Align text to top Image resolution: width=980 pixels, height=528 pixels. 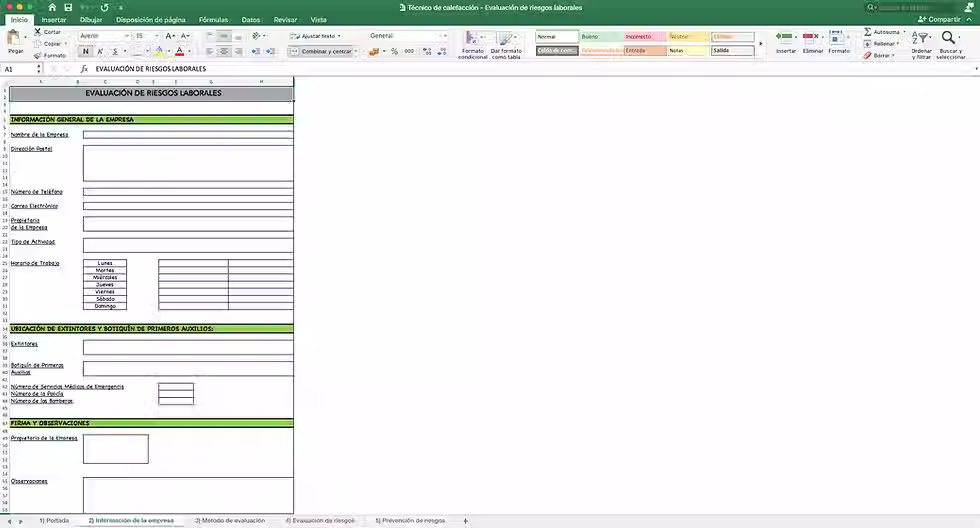pos(209,36)
